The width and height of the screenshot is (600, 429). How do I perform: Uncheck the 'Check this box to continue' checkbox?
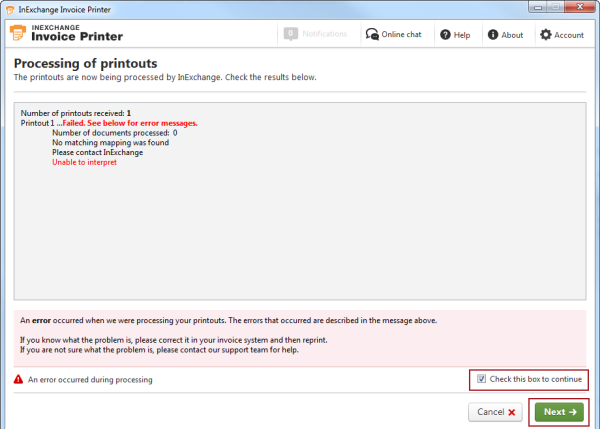point(481,379)
